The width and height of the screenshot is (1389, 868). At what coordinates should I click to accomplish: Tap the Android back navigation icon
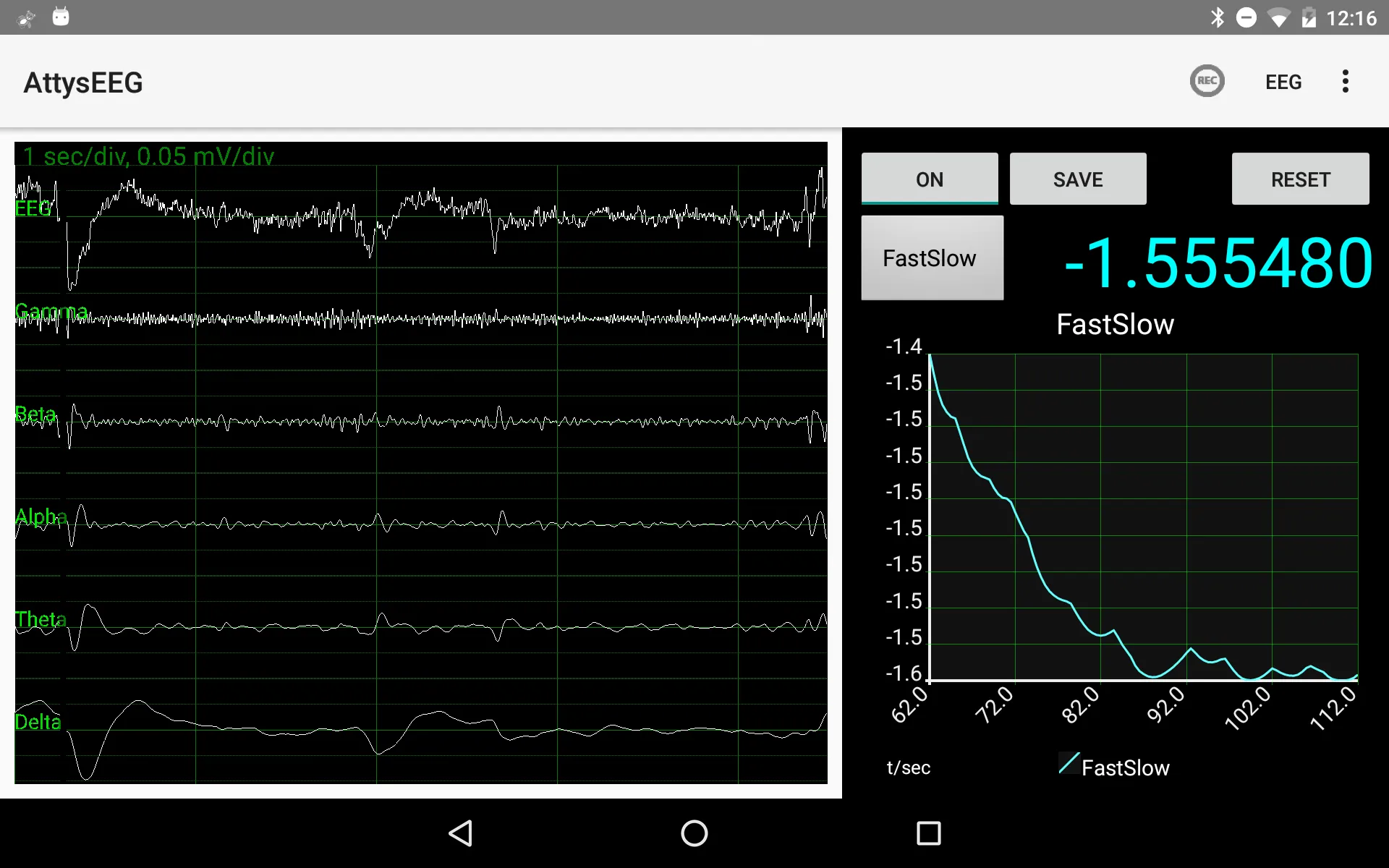coord(461,833)
